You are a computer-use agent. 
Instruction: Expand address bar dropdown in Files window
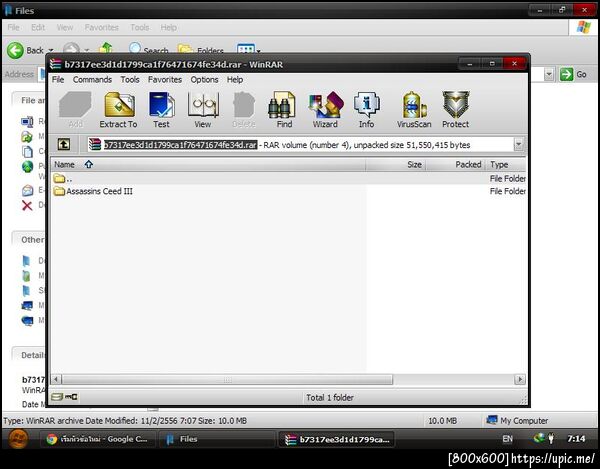click(x=549, y=74)
